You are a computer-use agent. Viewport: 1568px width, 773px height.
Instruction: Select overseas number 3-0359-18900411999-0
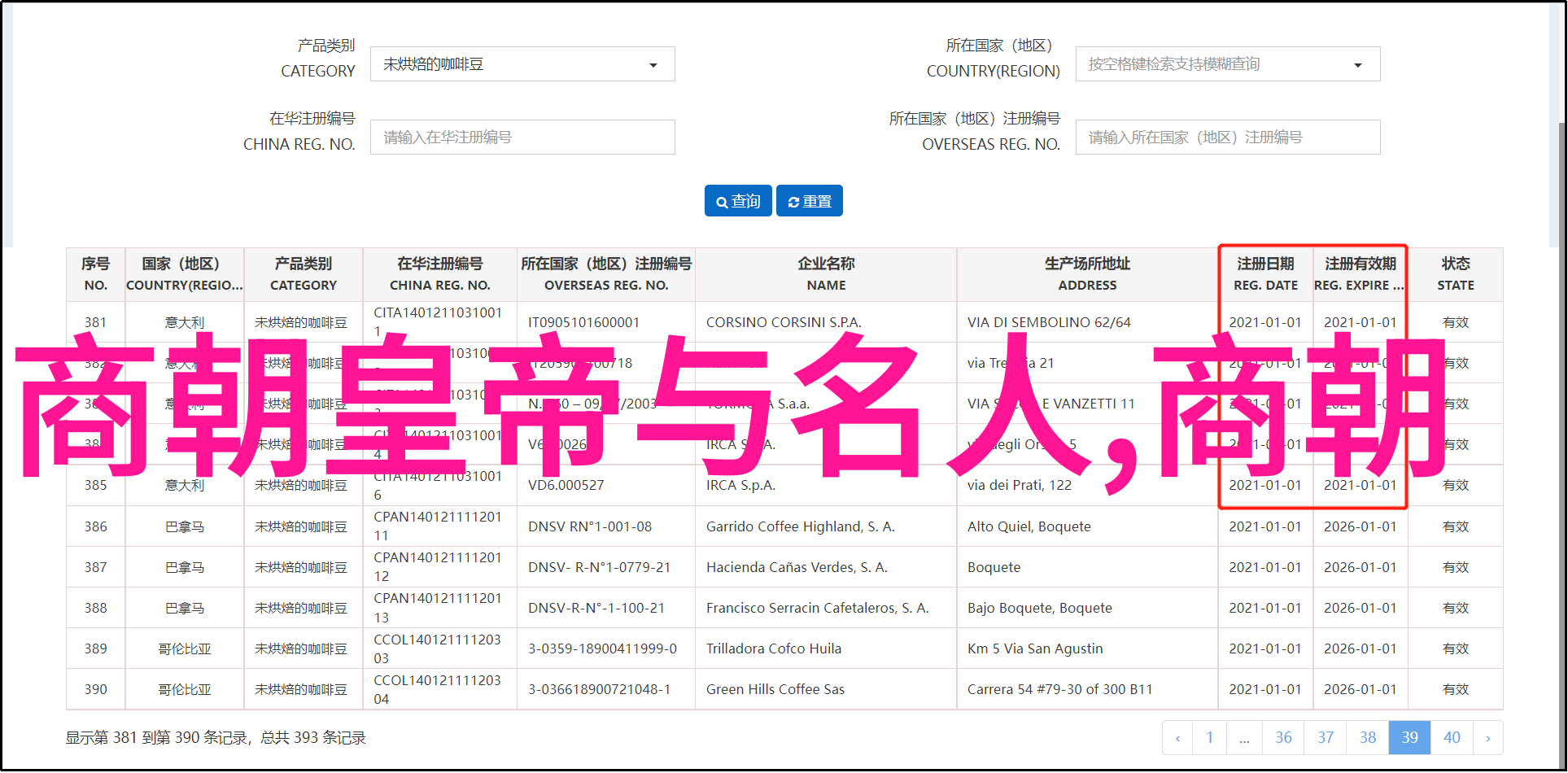click(602, 649)
